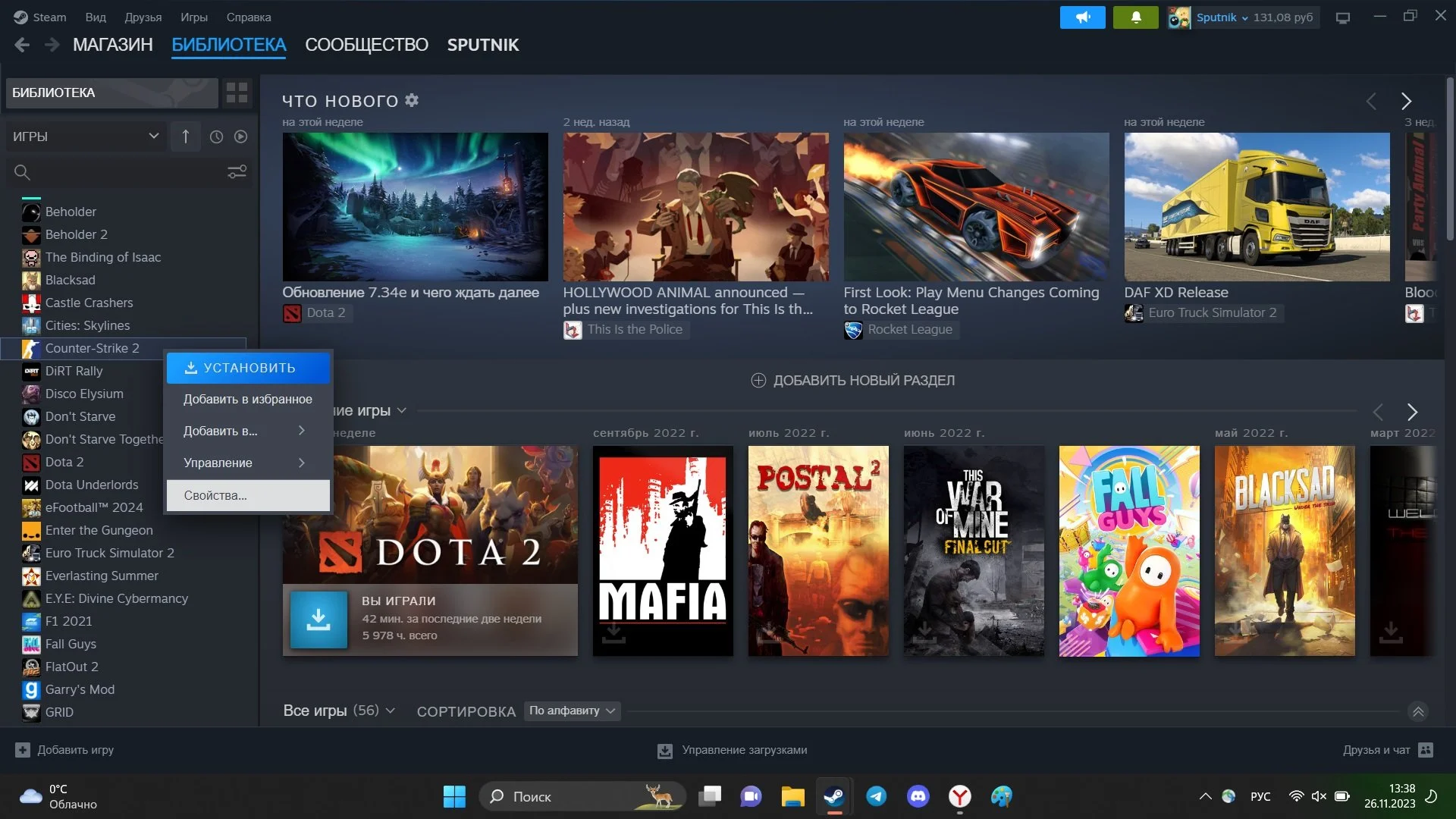Click the download manager icon
This screenshot has width=1456, height=819.
point(665,751)
